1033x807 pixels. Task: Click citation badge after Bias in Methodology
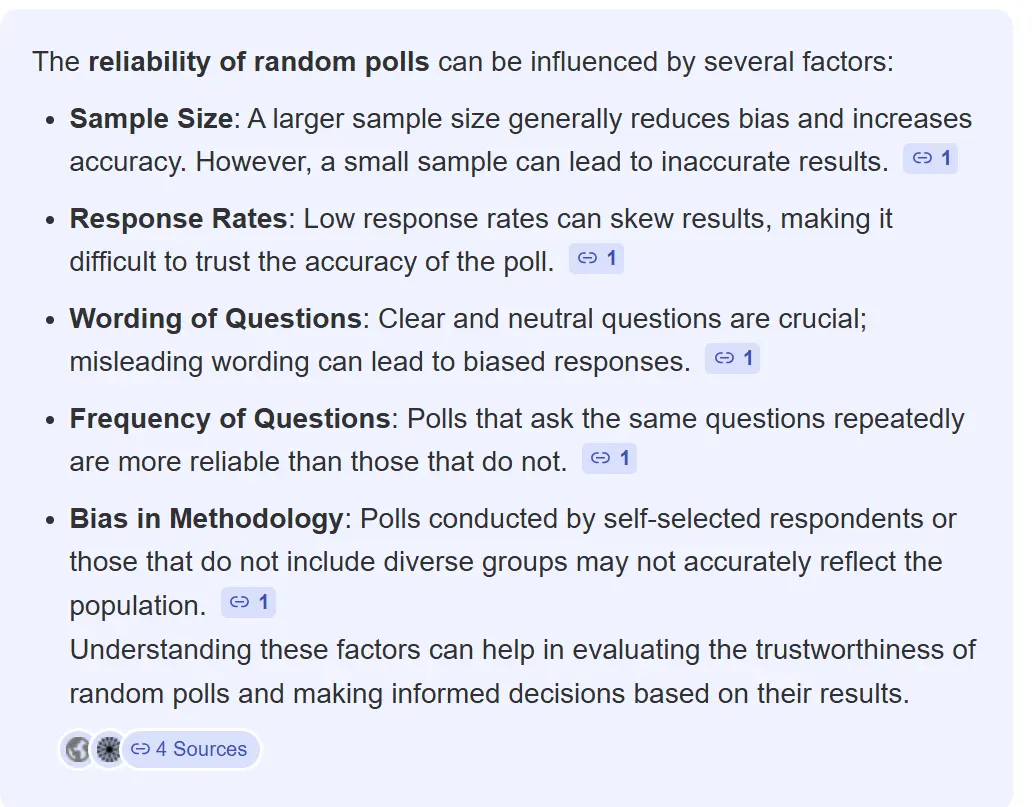pyautogui.click(x=248, y=603)
